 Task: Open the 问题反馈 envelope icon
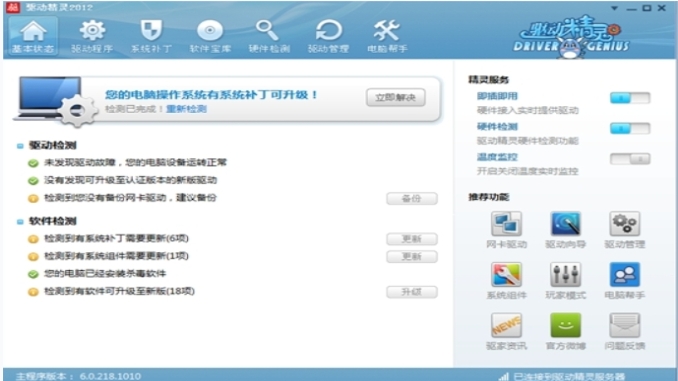point(625,325)
